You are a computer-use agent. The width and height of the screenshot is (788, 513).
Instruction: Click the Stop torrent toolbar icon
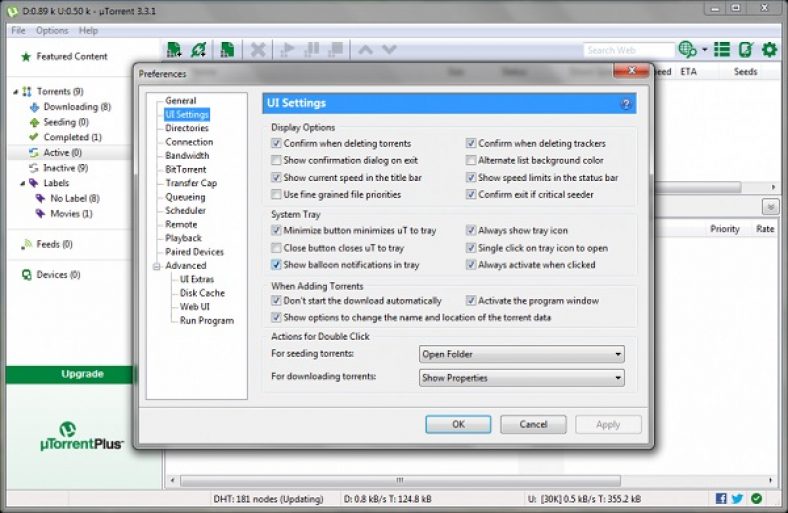pos(335,50)
